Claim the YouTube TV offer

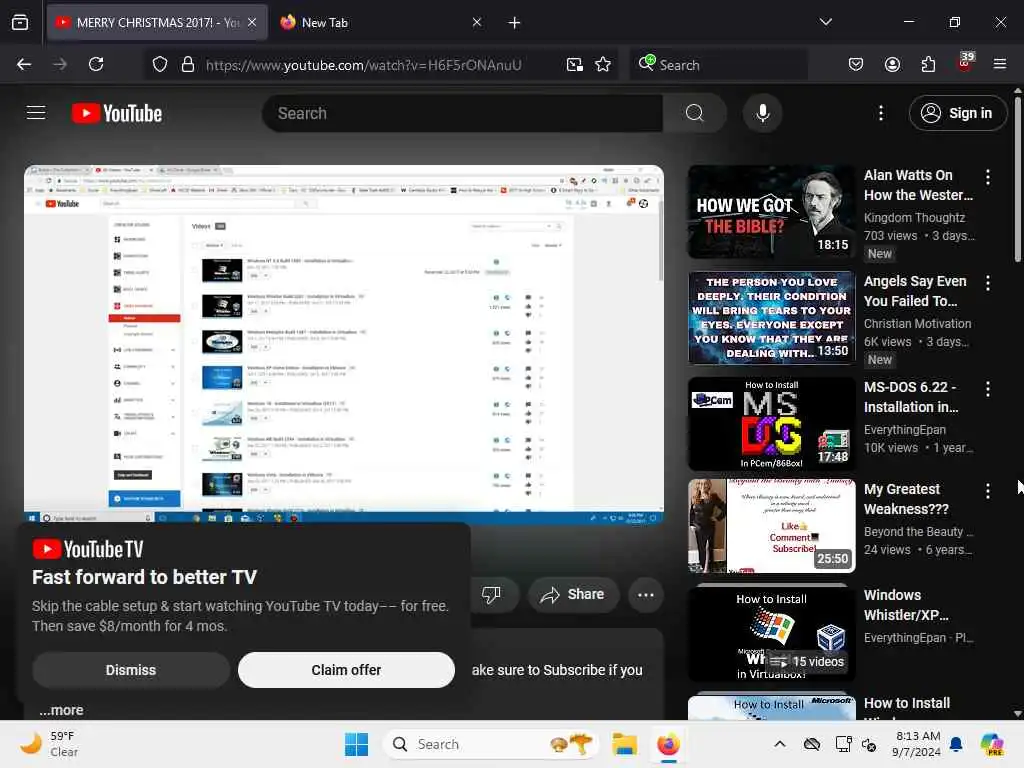coord(346,670)
